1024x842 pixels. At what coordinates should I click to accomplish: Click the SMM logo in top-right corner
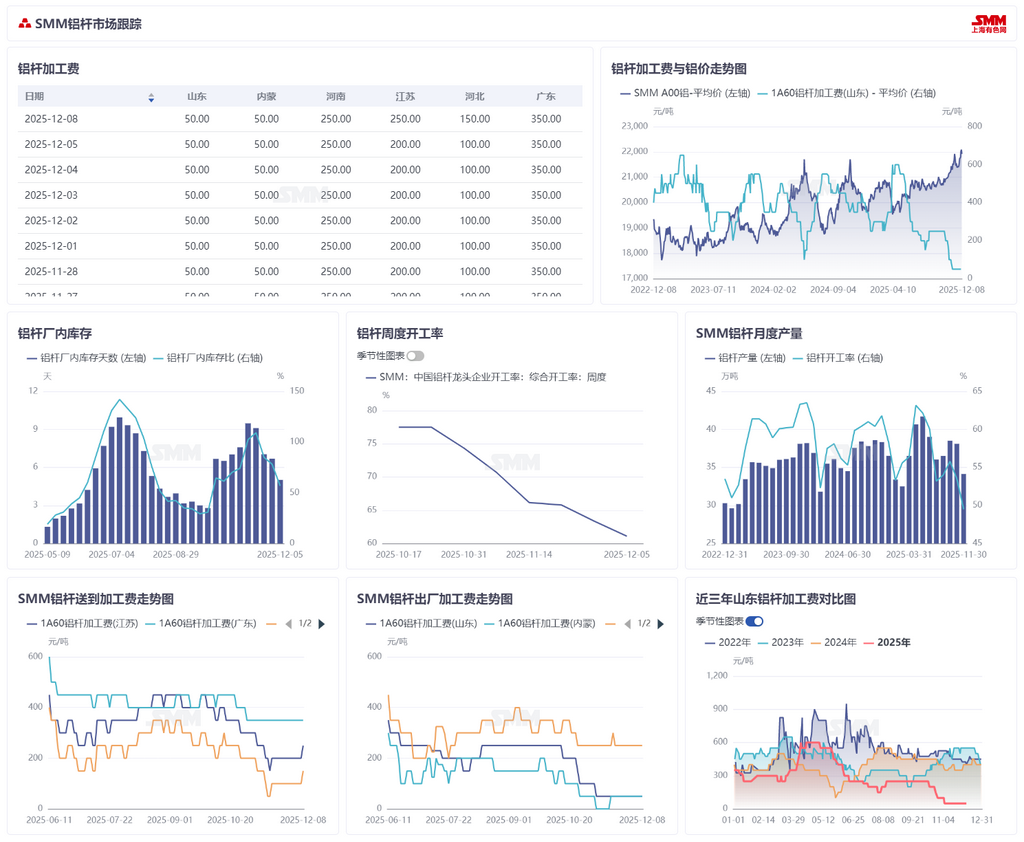[x=989, y=24]
